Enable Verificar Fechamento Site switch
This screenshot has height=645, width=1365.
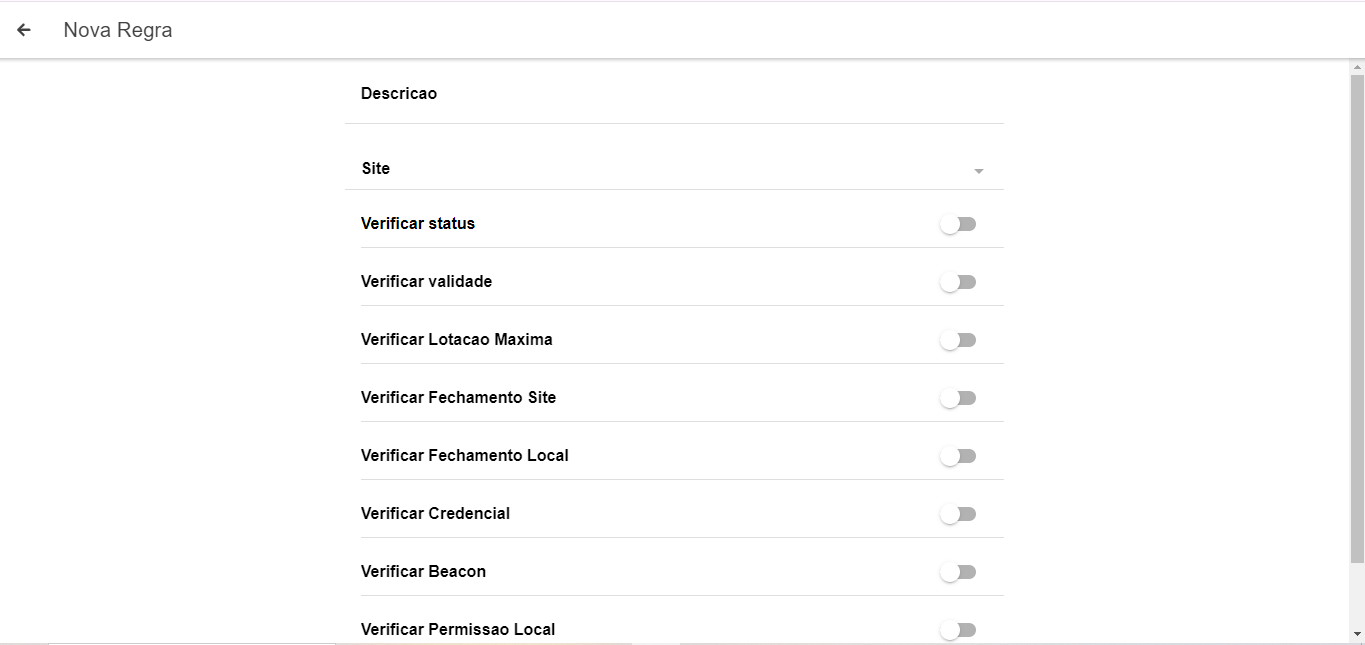[x=958, y=398]
